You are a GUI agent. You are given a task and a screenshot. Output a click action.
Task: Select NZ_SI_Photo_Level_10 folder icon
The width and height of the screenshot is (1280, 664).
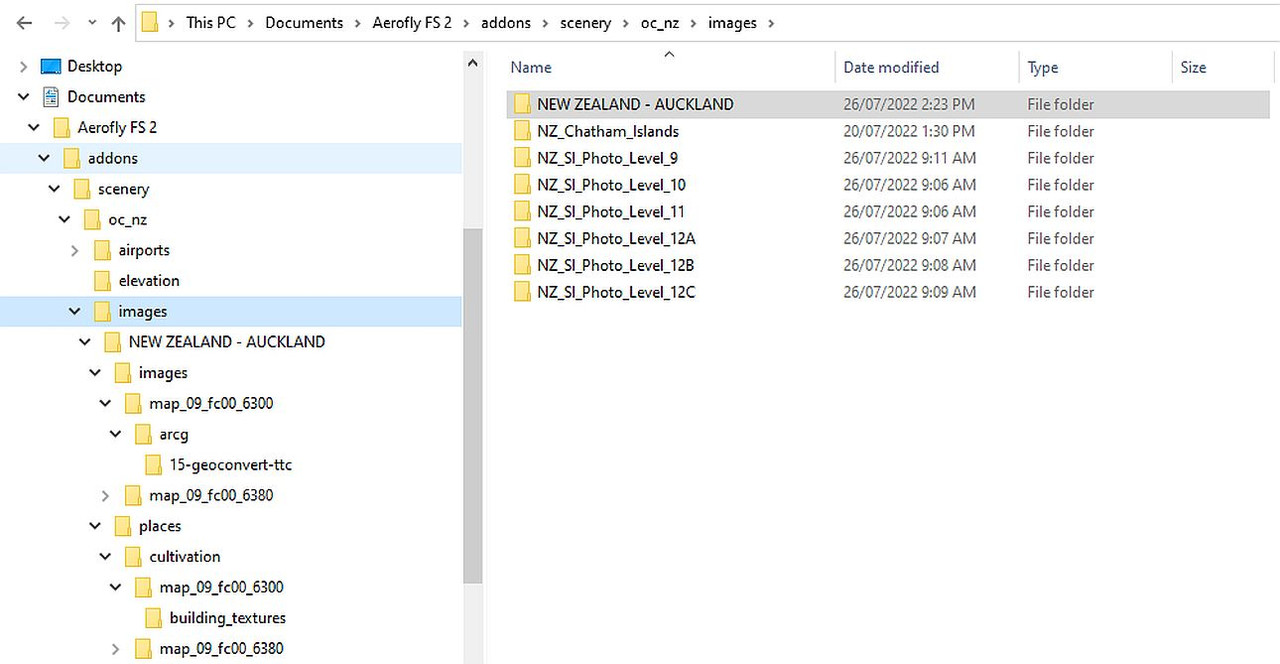[521, 185]
